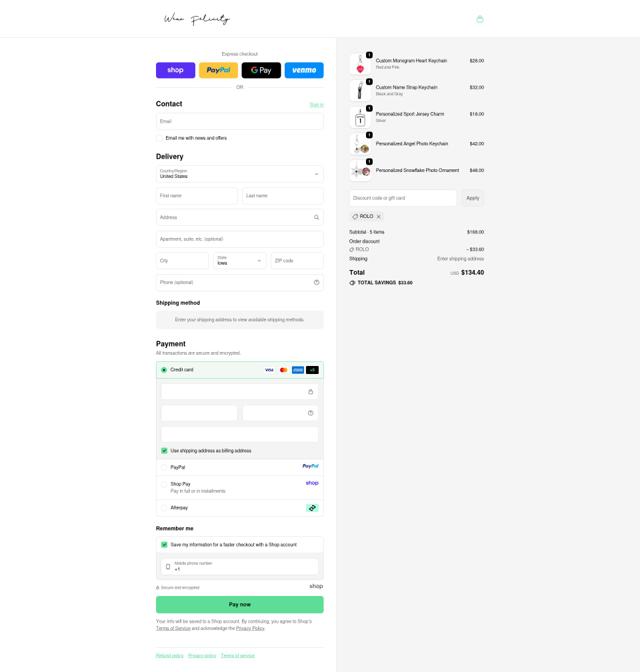Viewport: 640px width, 672px height.
Task: Click Apply next to the discount code field
Action: click(x=472, y=198)
